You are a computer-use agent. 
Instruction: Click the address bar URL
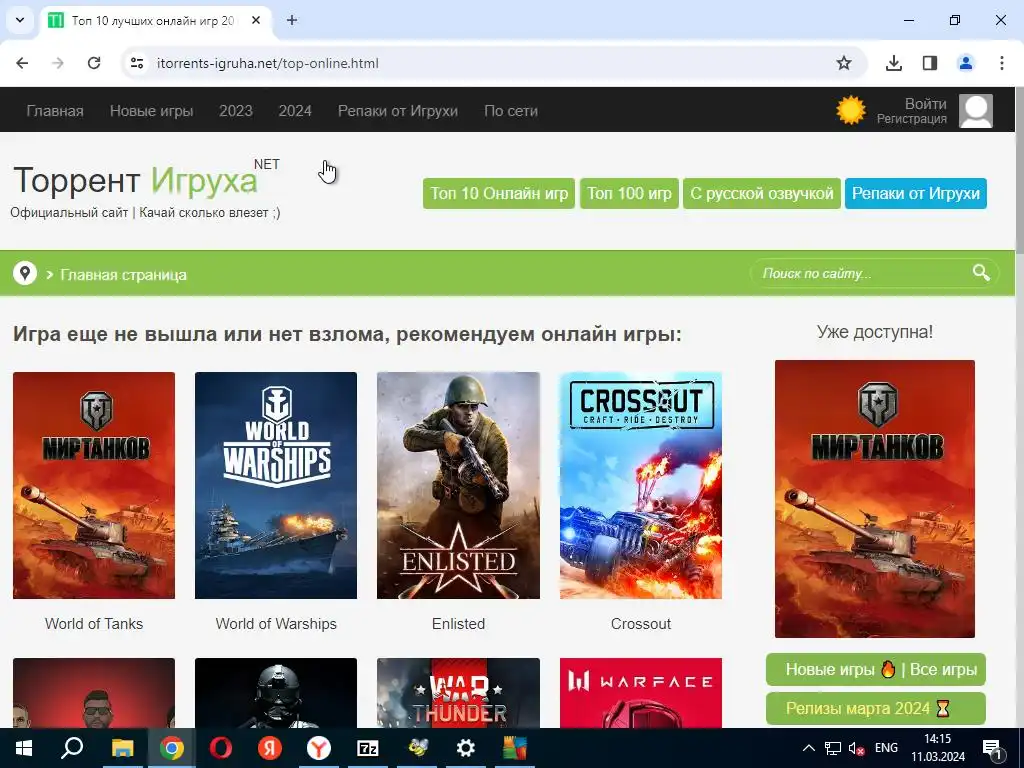268,63
